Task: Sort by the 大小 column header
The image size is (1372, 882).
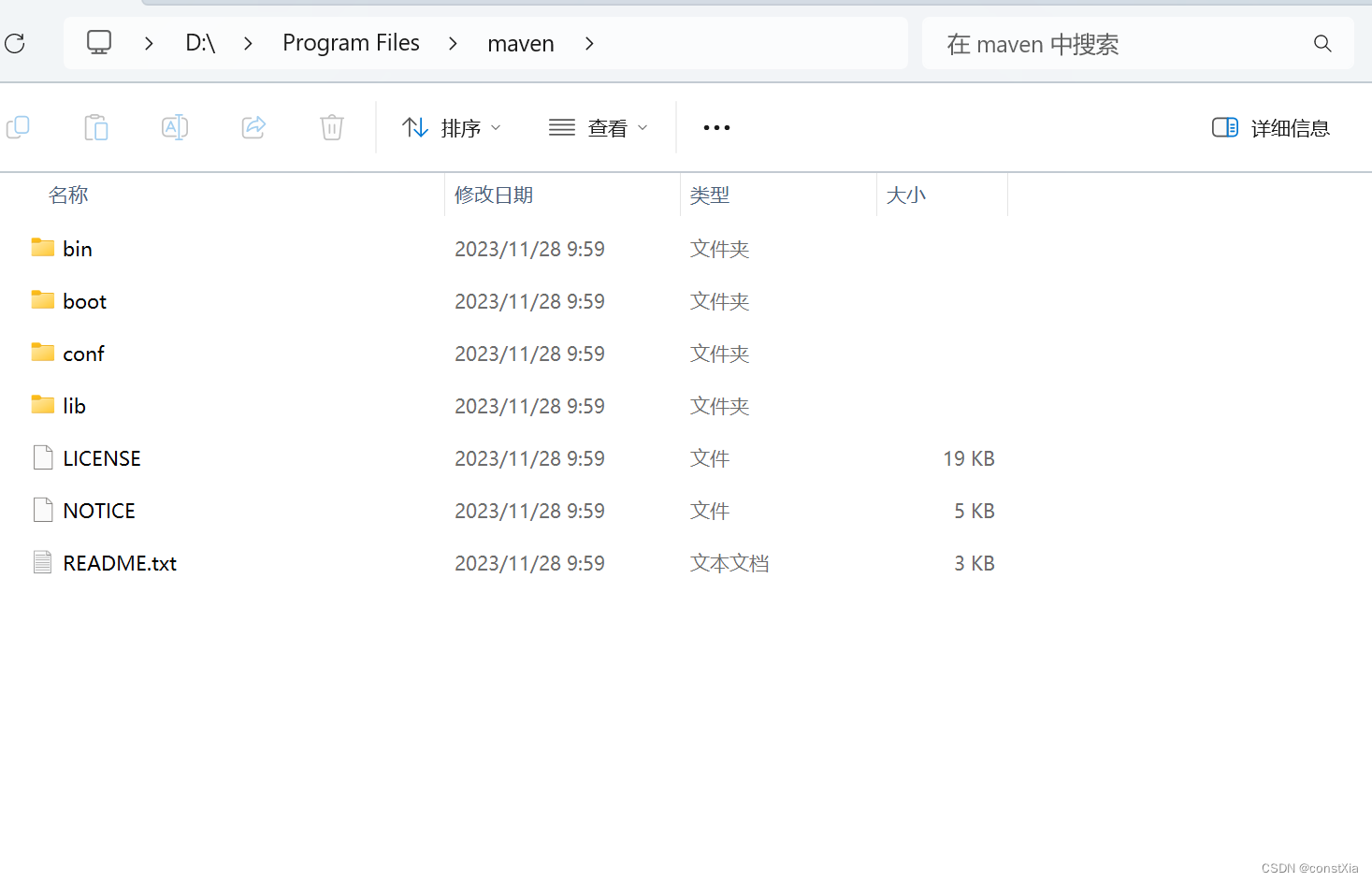Action: 906,195
